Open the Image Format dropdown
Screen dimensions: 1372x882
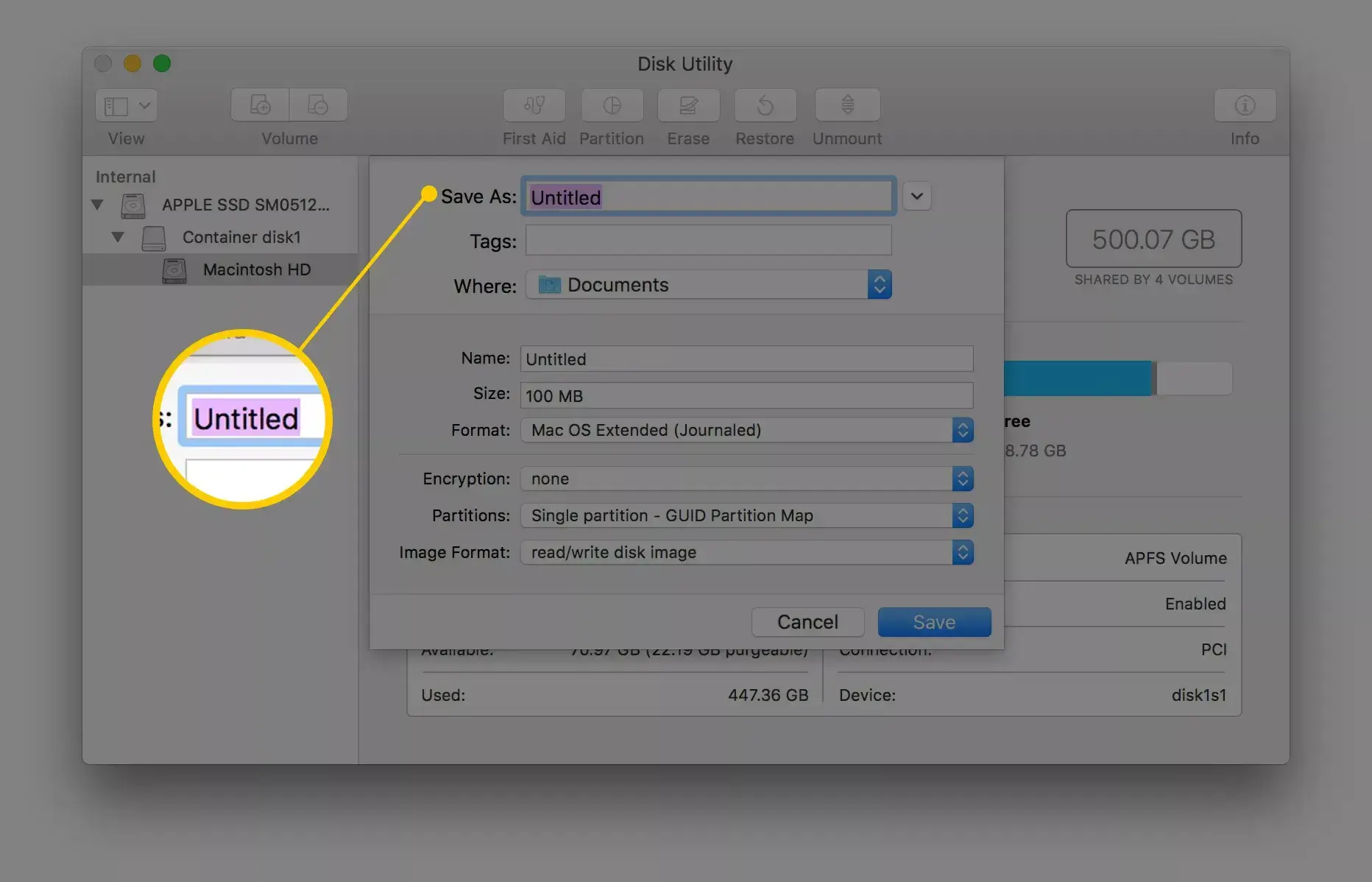746,552
